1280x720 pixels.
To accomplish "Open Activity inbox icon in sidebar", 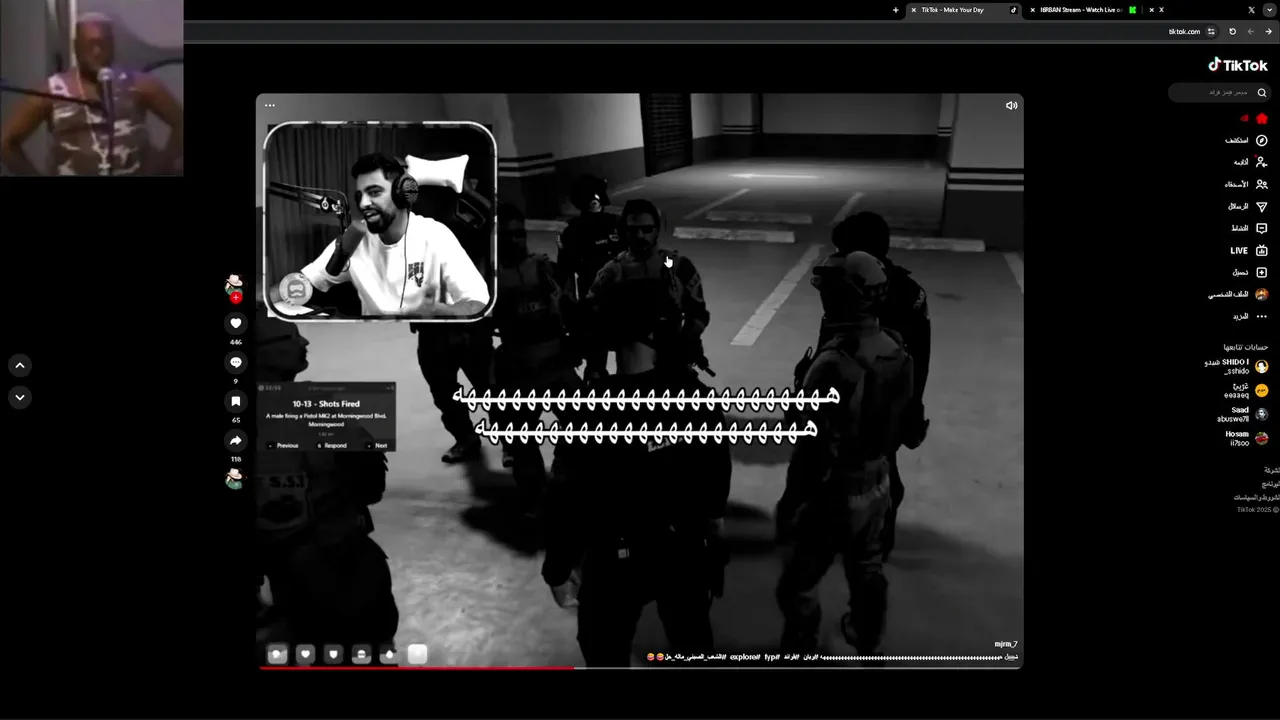I will point(1262,228).
